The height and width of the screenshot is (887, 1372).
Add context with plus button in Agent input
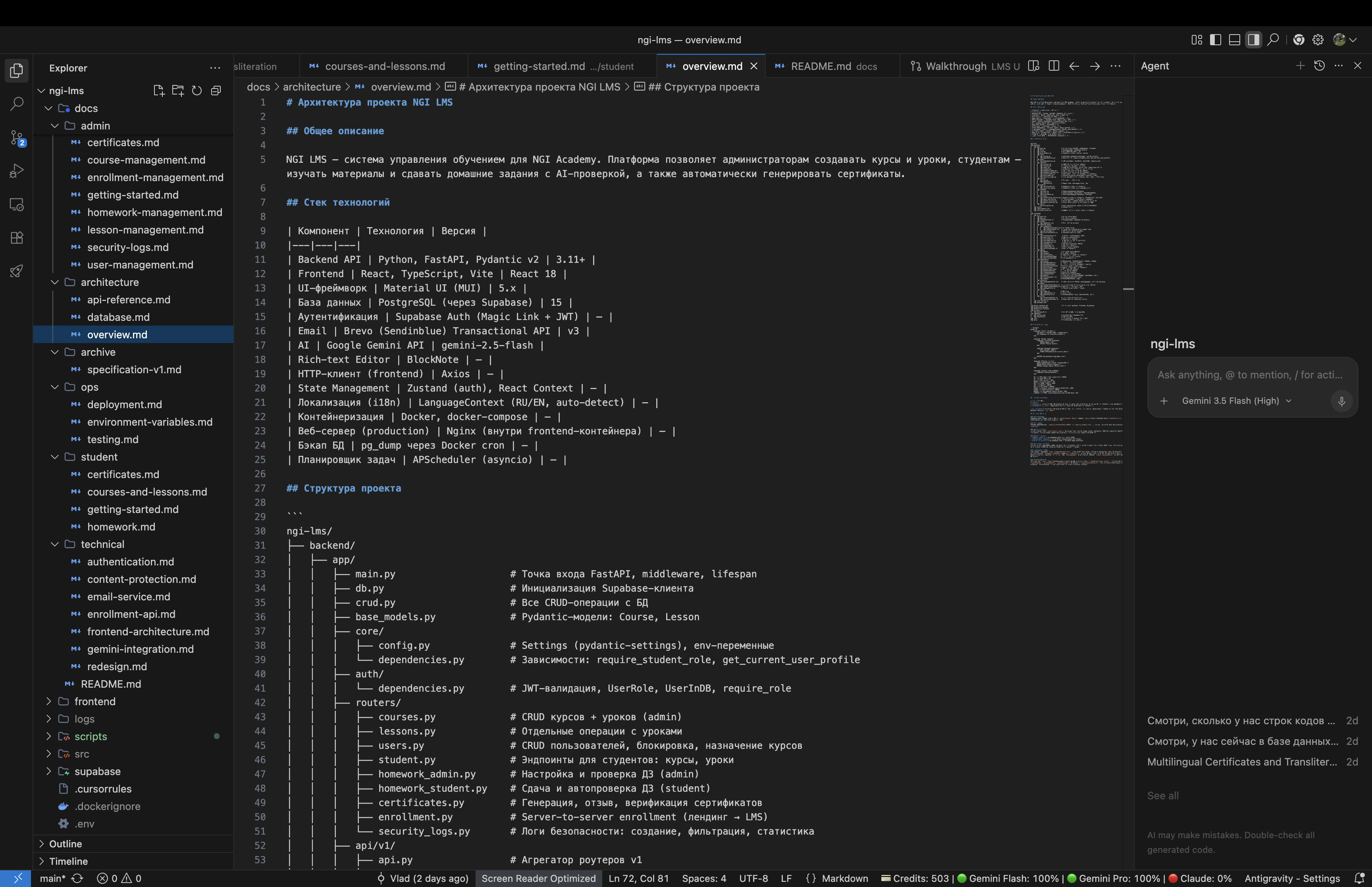(1164, 401)
